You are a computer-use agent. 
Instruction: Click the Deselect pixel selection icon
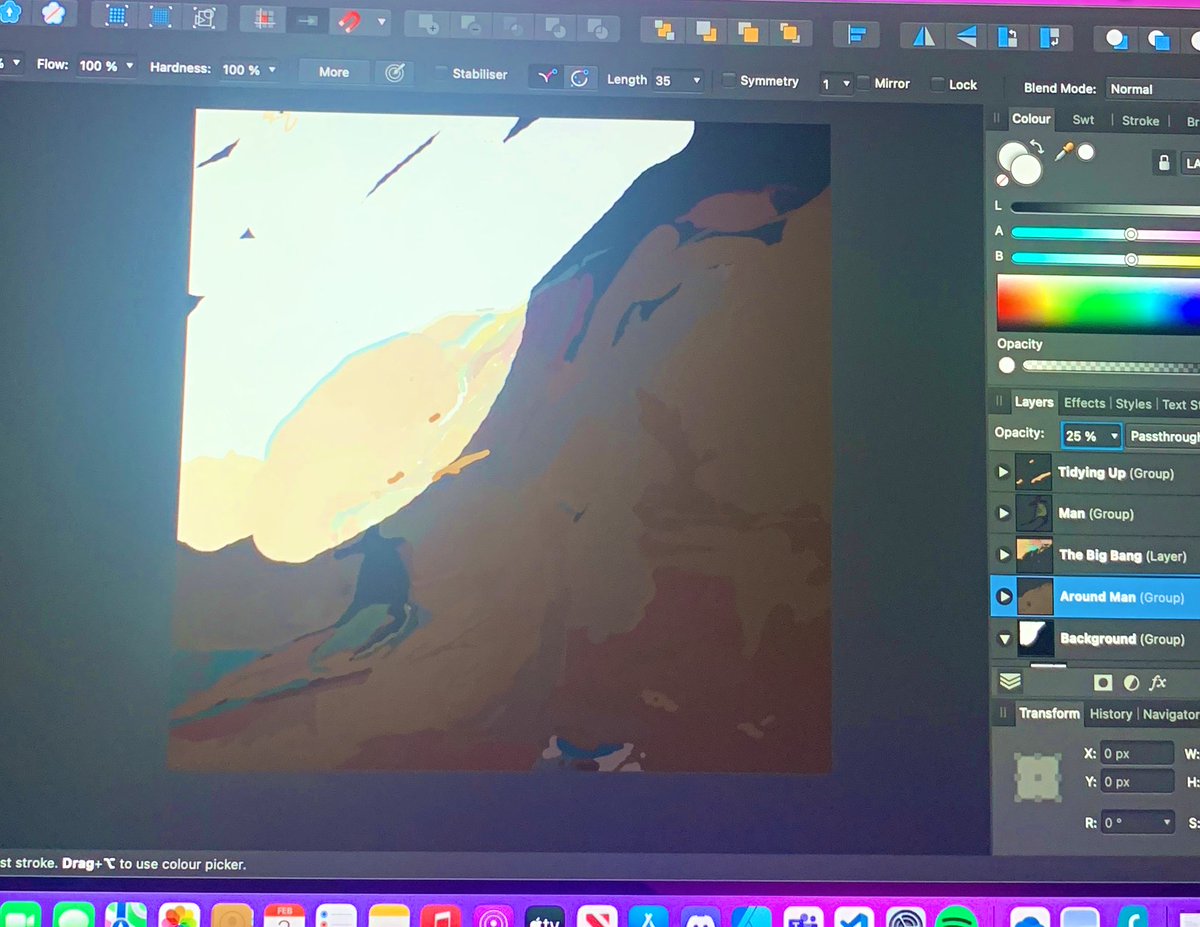click(160, 16)
